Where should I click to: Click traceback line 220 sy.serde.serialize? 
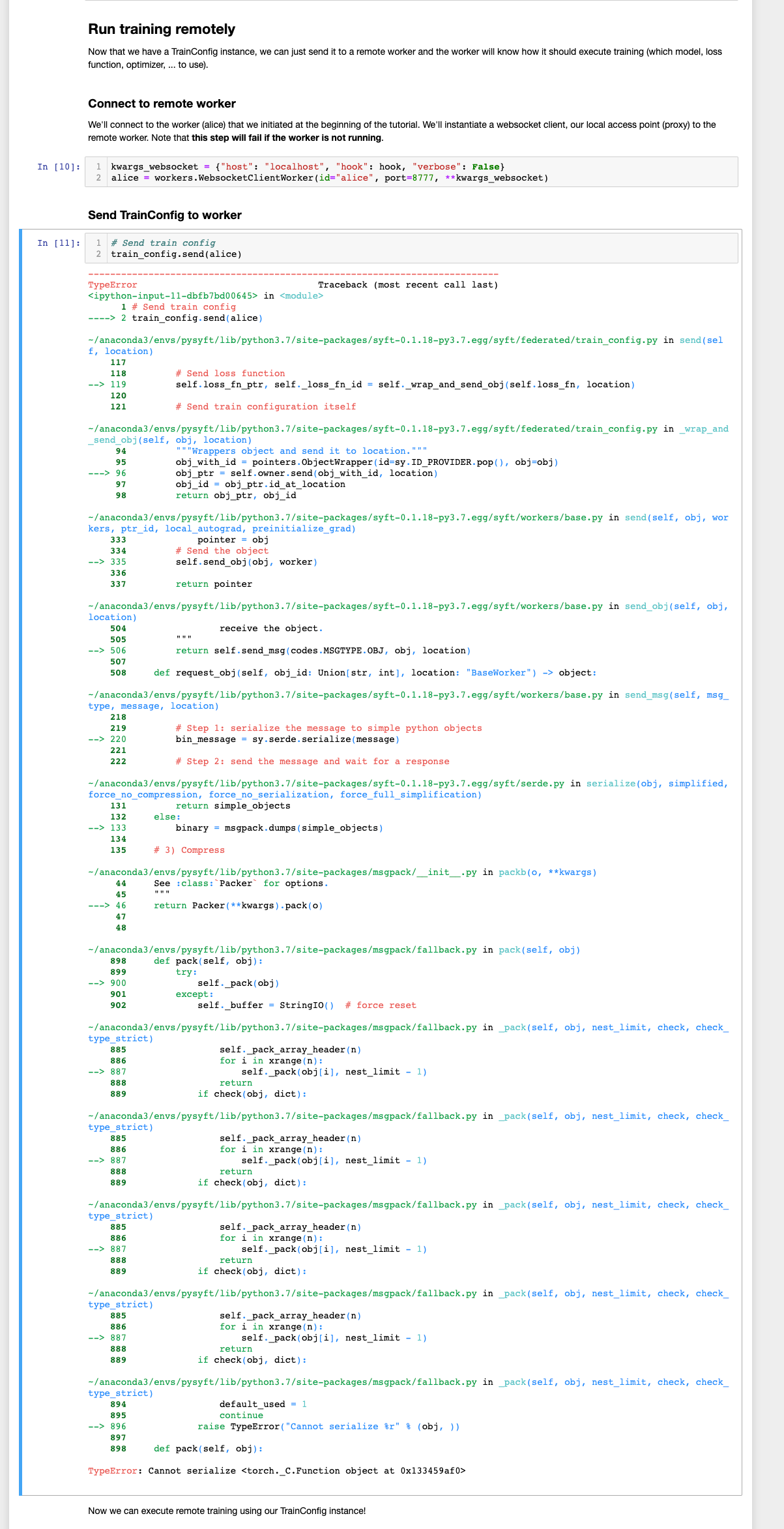244,739
